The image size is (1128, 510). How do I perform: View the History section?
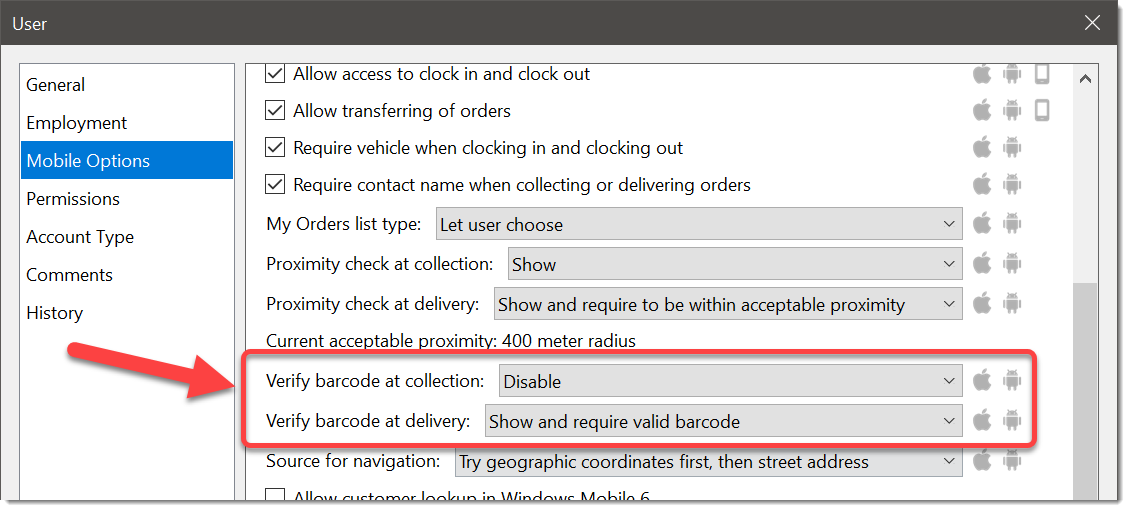(x=127, y=313)
